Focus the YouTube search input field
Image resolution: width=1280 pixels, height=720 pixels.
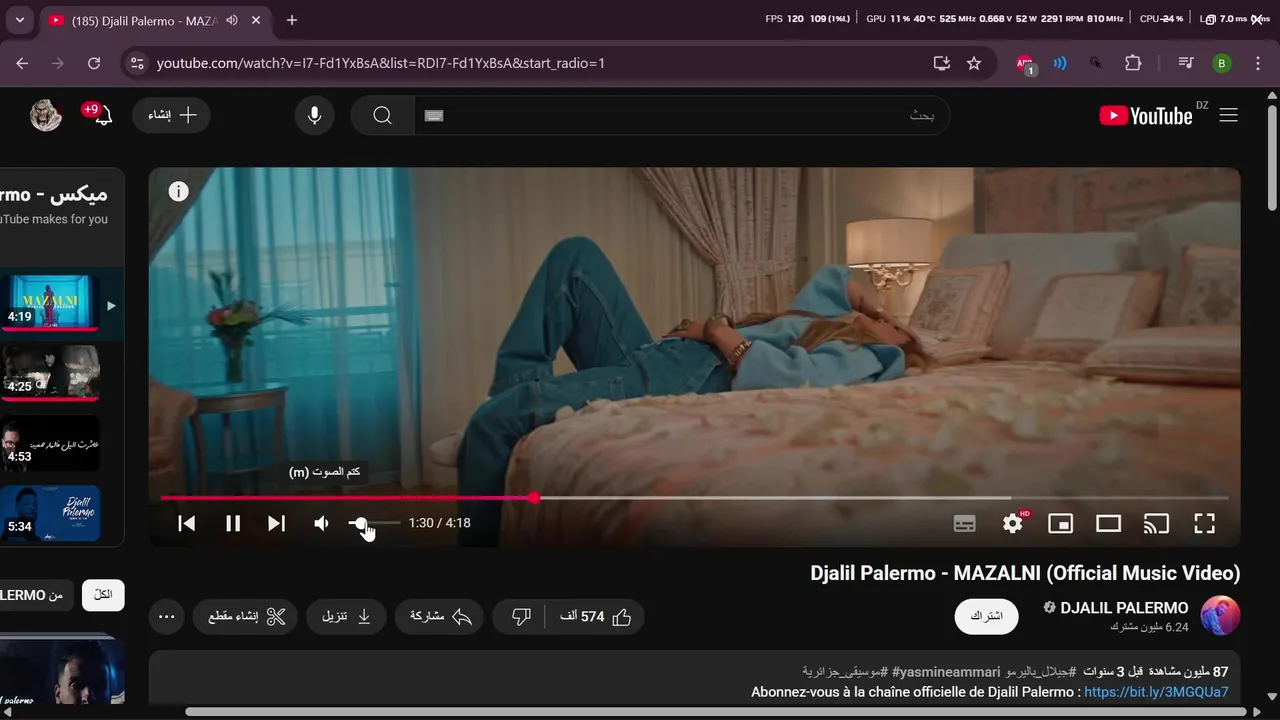click(x=680, y=115)
